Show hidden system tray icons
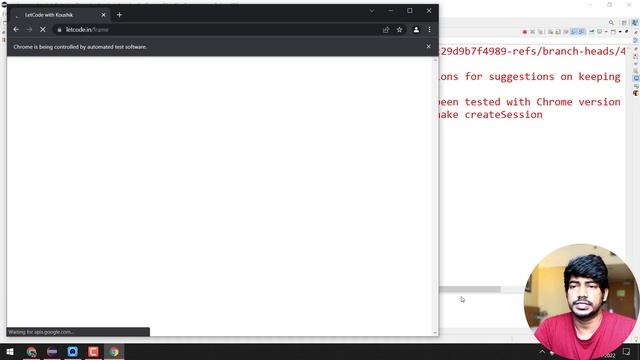 [542, 352]
